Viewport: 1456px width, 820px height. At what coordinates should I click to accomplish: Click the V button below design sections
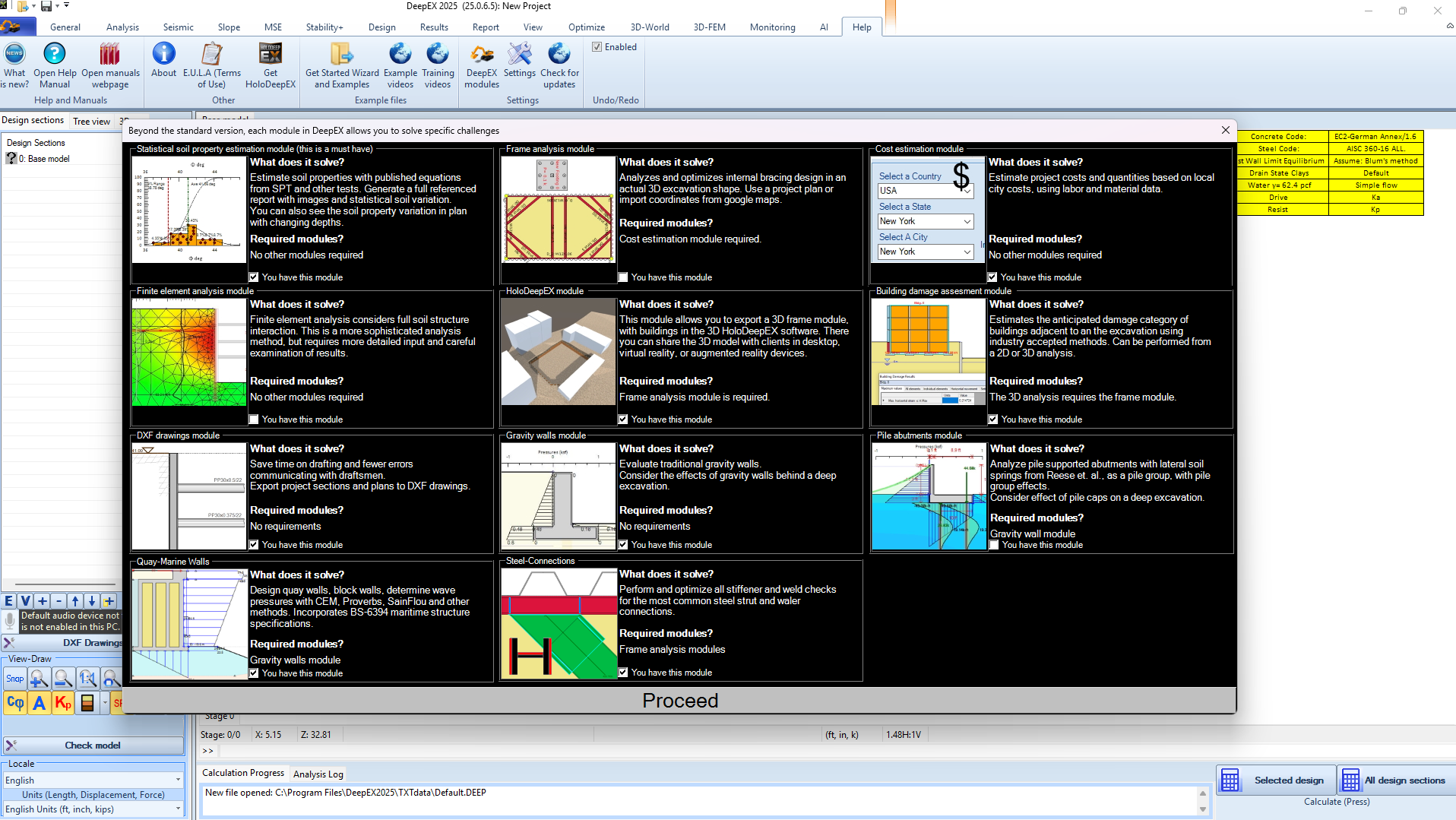[25, 600]
